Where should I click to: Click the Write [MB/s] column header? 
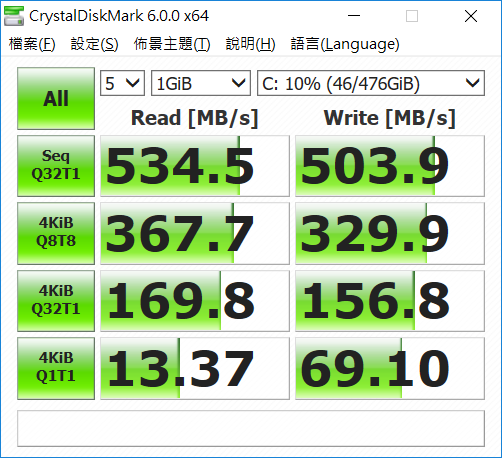pyautogui.click(x=390, y=118)
